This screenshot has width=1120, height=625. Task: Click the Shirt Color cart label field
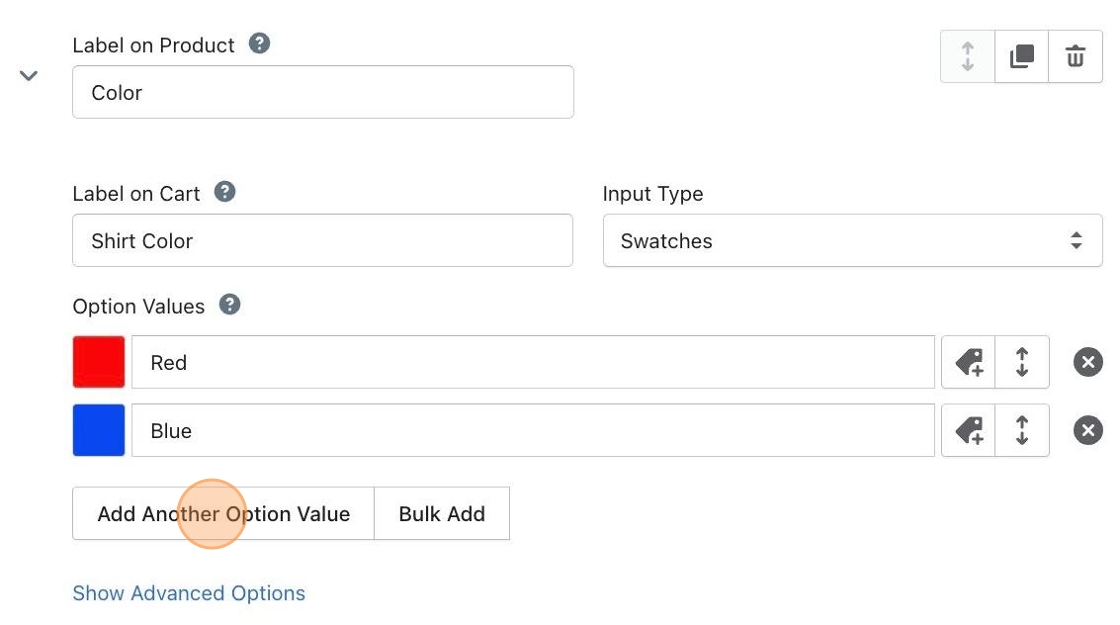(x=322, y=241)
